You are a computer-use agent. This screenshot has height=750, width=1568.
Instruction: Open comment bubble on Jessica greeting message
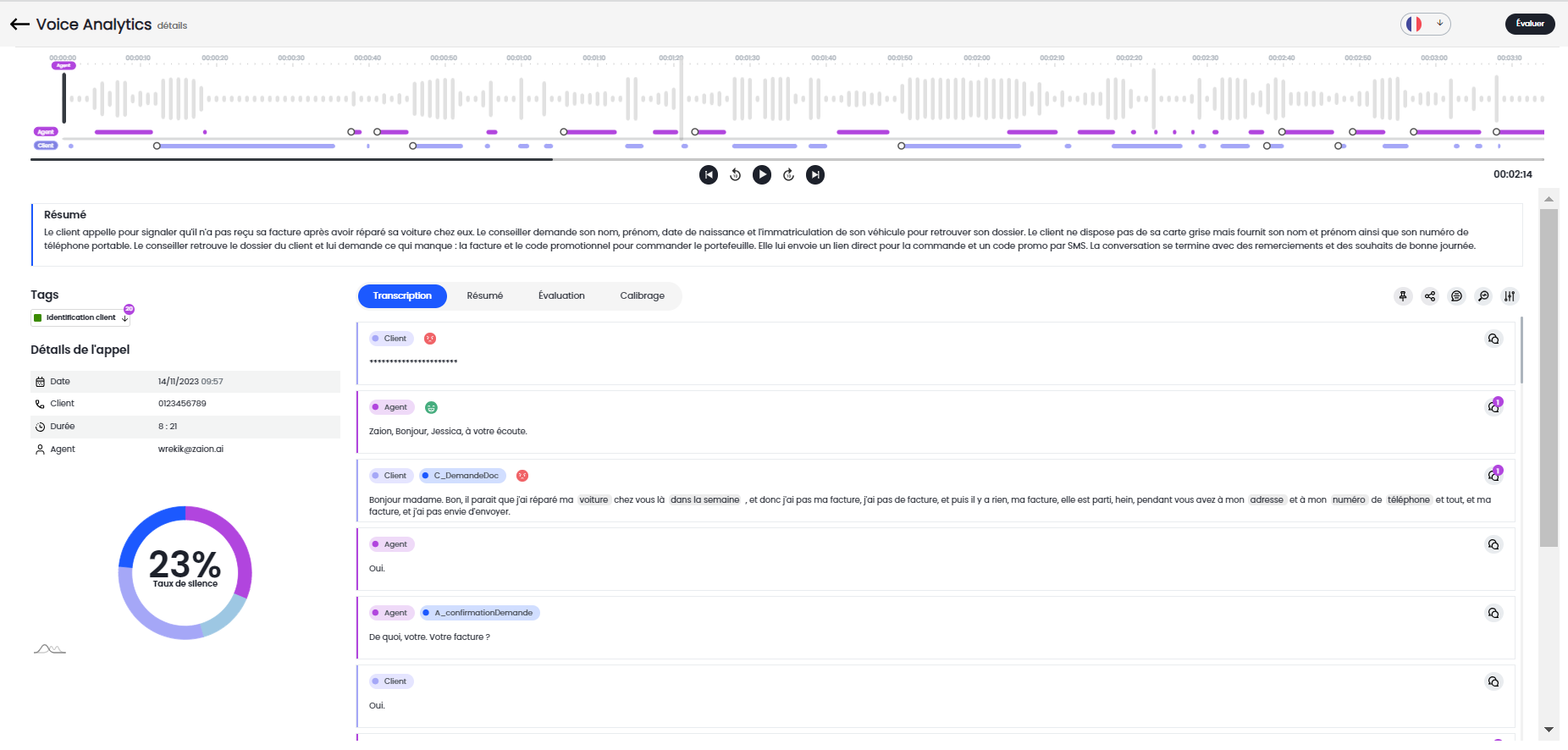pyautogui.click(x=1493, y=407)
